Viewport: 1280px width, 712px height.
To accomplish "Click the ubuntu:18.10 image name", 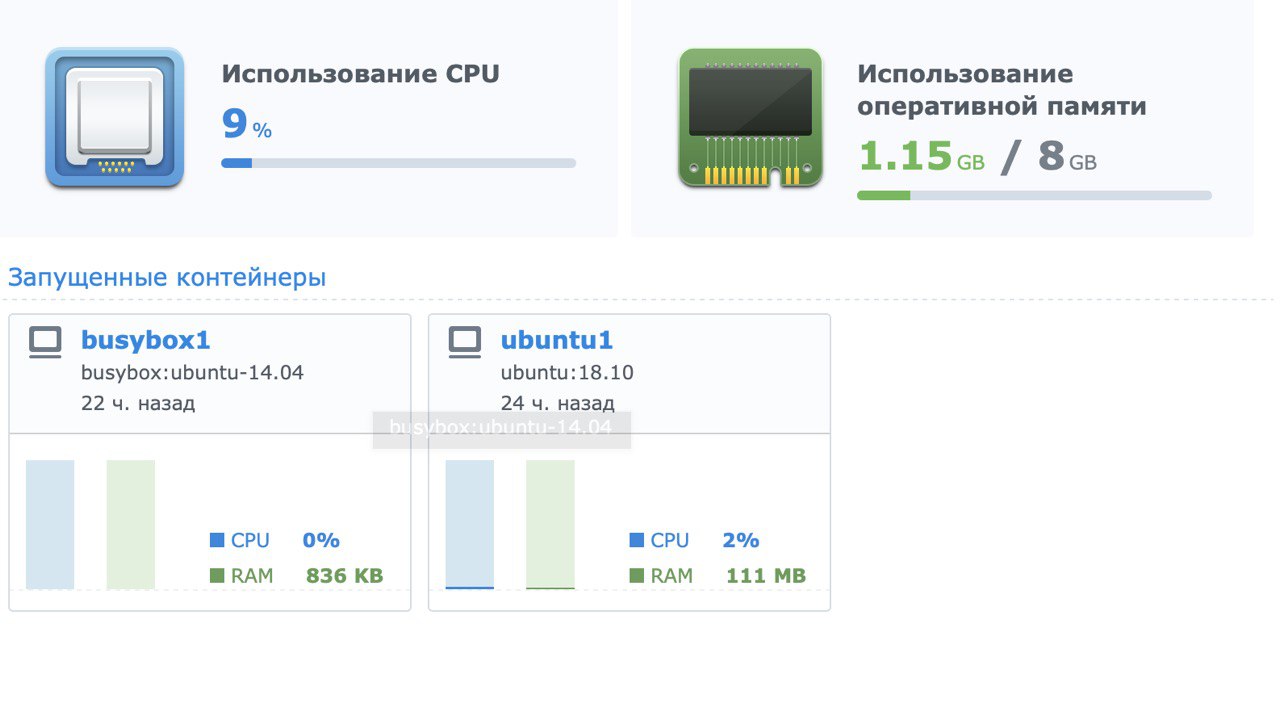I will tap(567, 373).
